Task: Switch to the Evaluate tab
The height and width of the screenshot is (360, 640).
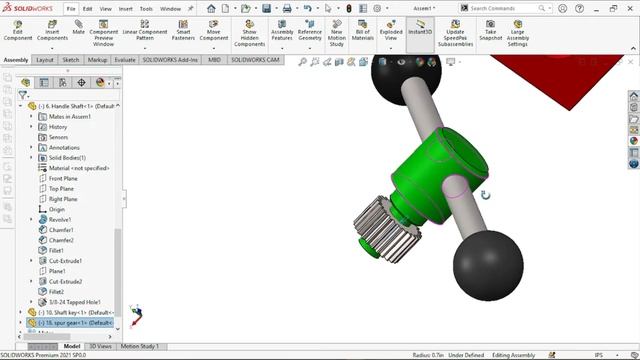Action: (x=125, y=60)
